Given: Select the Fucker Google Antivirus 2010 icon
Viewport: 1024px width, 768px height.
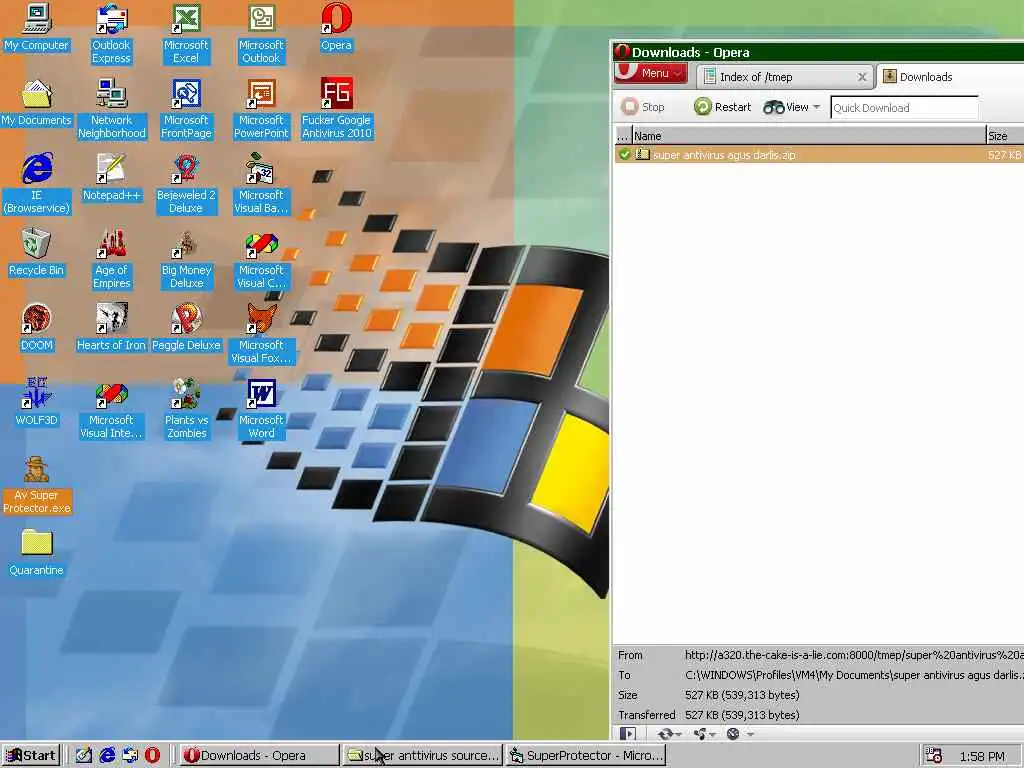Looking at the screenshot, I should (x=336, y=109).
